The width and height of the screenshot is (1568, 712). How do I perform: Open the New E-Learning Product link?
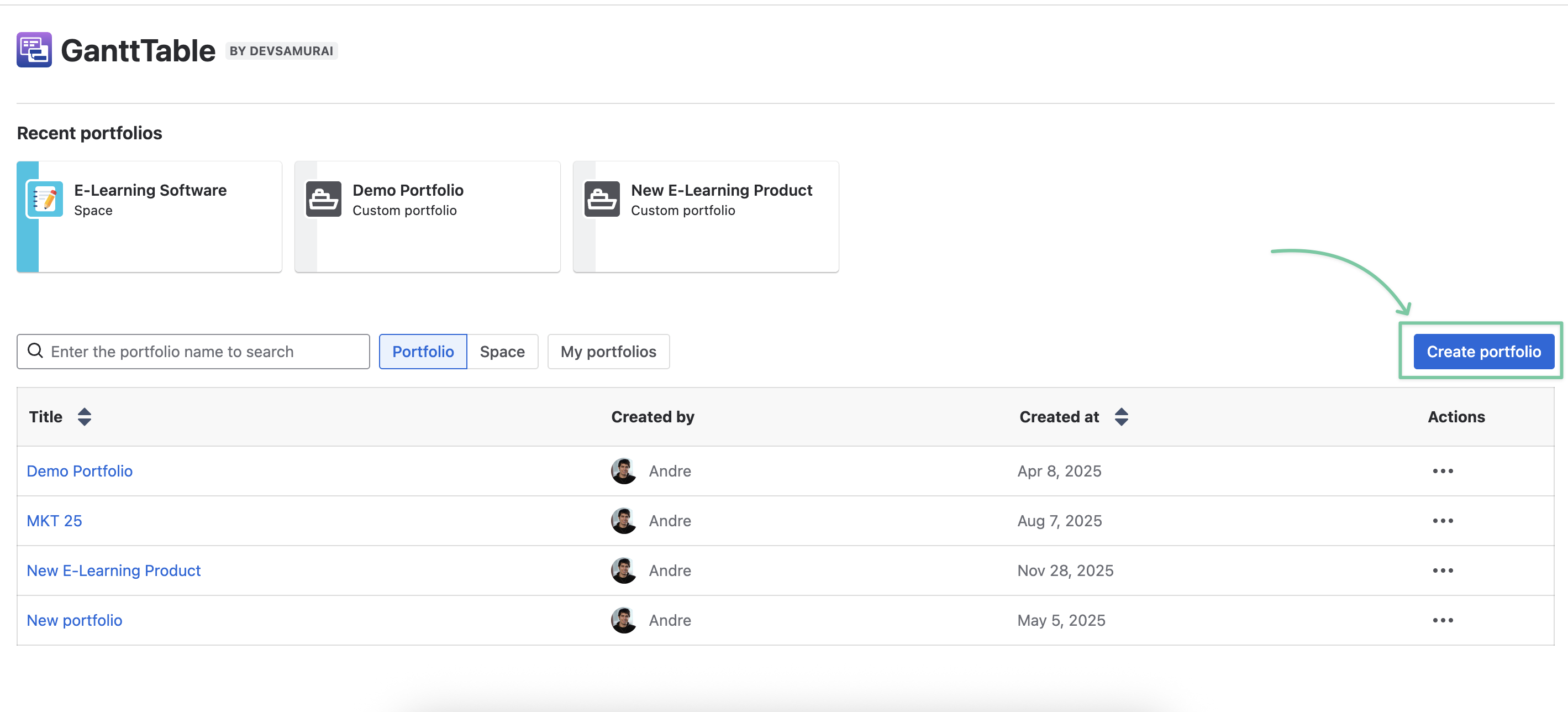pyautogui.click(x=114, y=570)
